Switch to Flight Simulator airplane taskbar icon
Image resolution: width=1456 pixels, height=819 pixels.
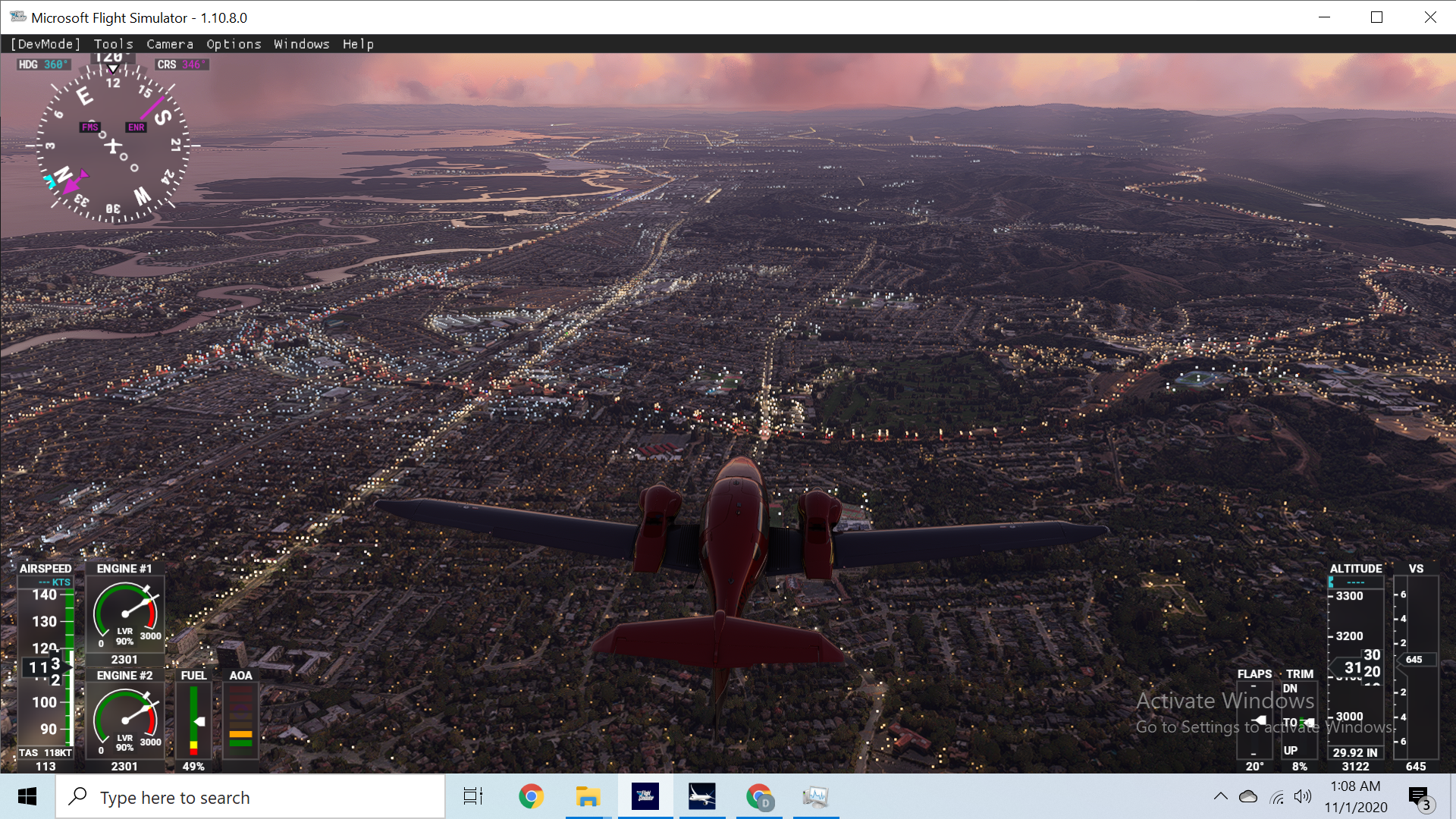tap(702, 796)
